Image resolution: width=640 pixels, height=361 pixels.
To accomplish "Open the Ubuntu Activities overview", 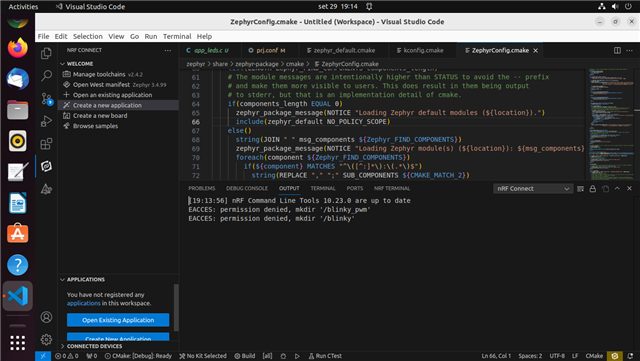I will coord(23,7).
